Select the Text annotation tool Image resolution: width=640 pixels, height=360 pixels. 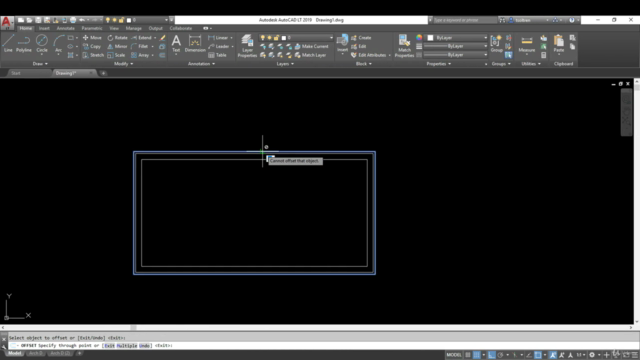pyautogui.click(x=176, y=43)
